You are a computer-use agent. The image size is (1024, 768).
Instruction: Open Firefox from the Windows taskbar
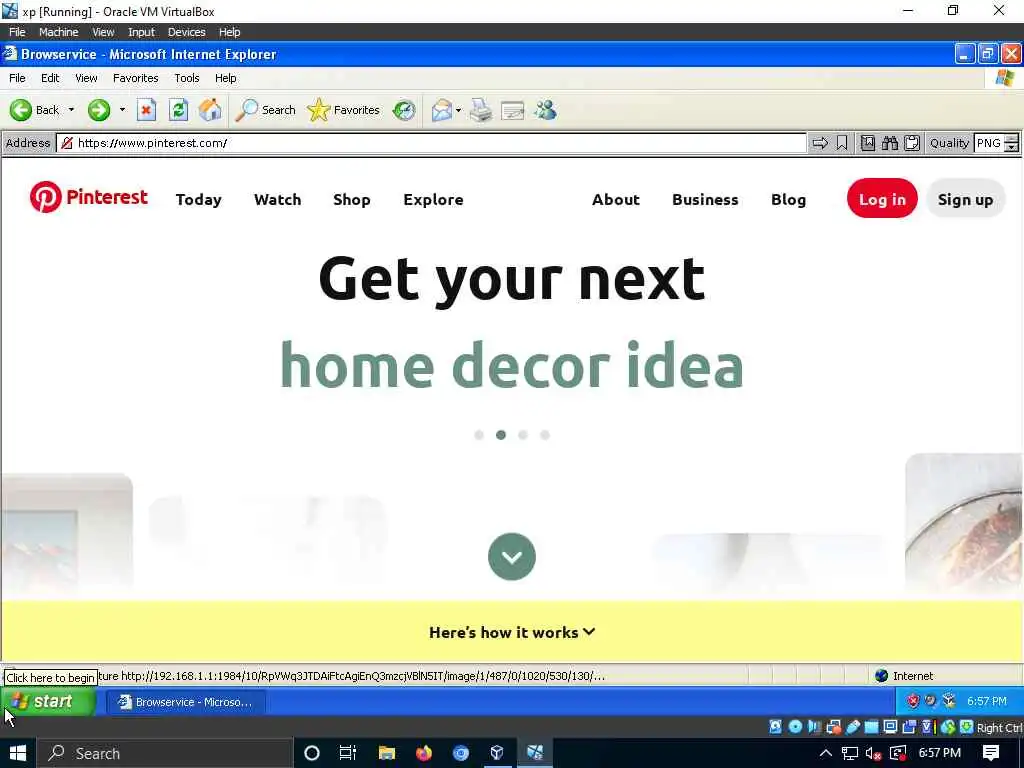pyautogui.click(x=424, y=753)
